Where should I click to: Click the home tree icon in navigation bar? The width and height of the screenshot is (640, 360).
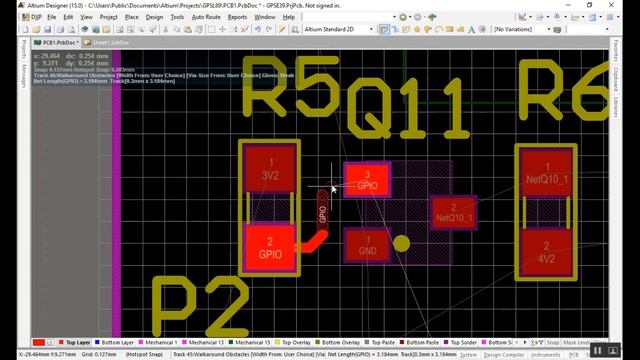coord(432,17)
